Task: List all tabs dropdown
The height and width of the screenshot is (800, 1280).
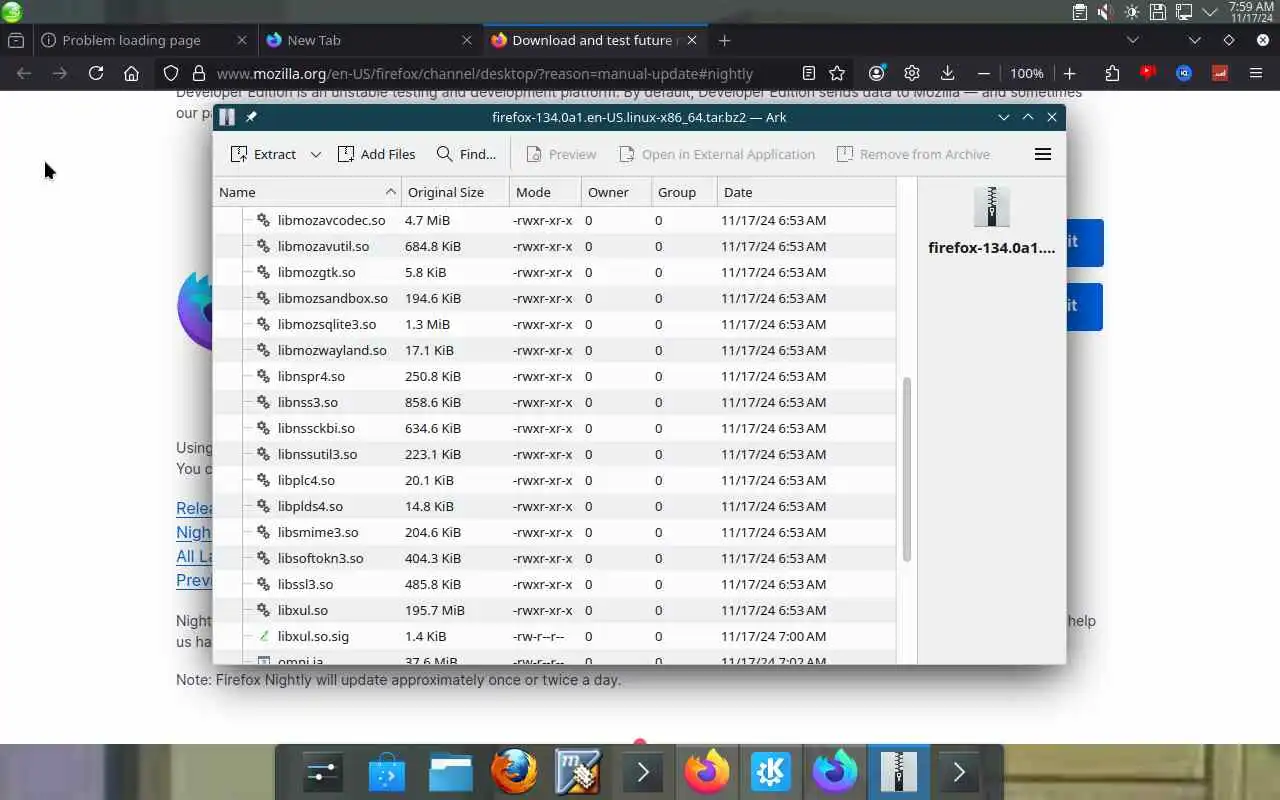Action: (1132, 40)
